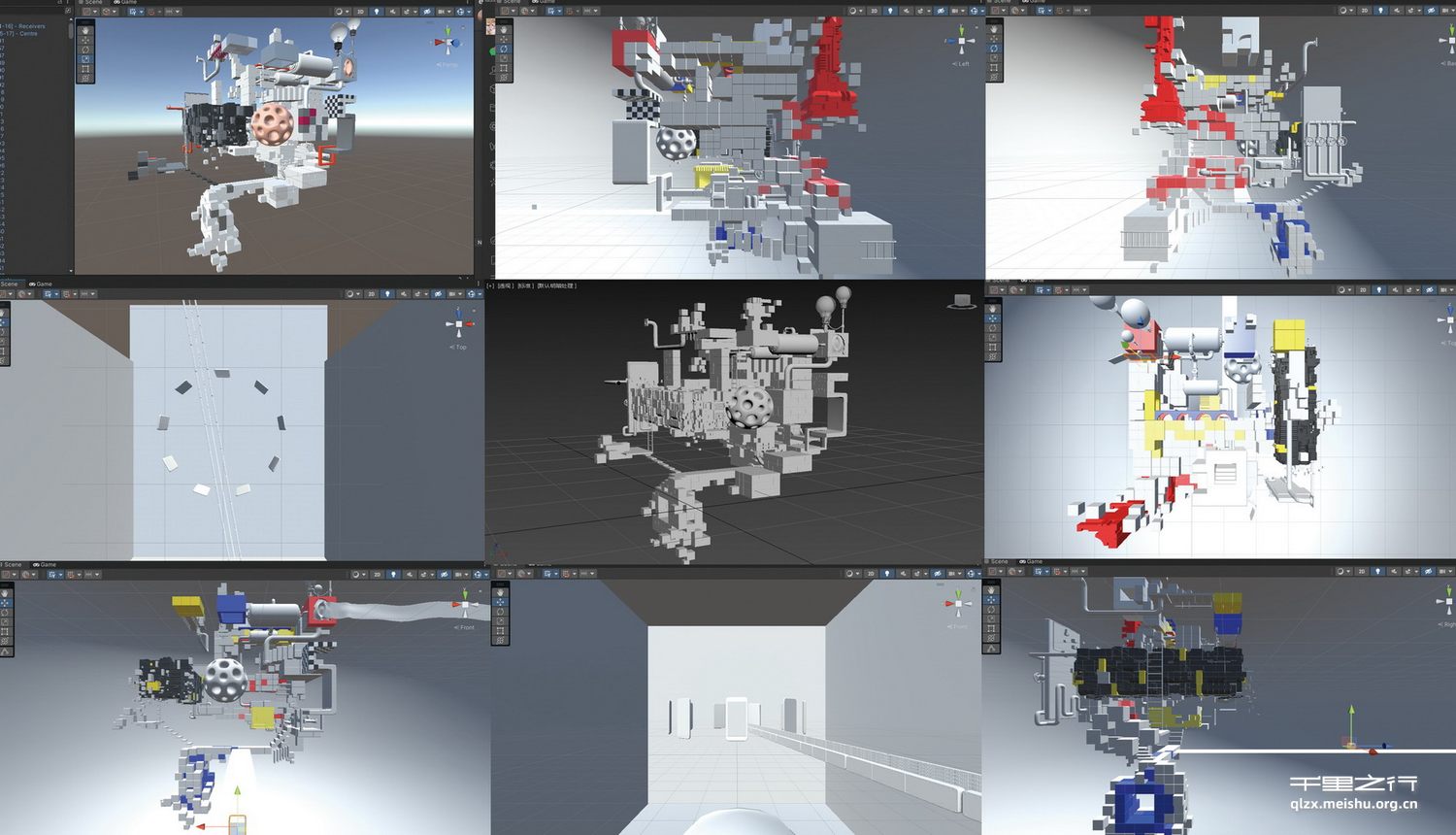Click the Persp label under the blue-sky gizmo
This screenshot has width=1456, height=835.
click(447, 65)
